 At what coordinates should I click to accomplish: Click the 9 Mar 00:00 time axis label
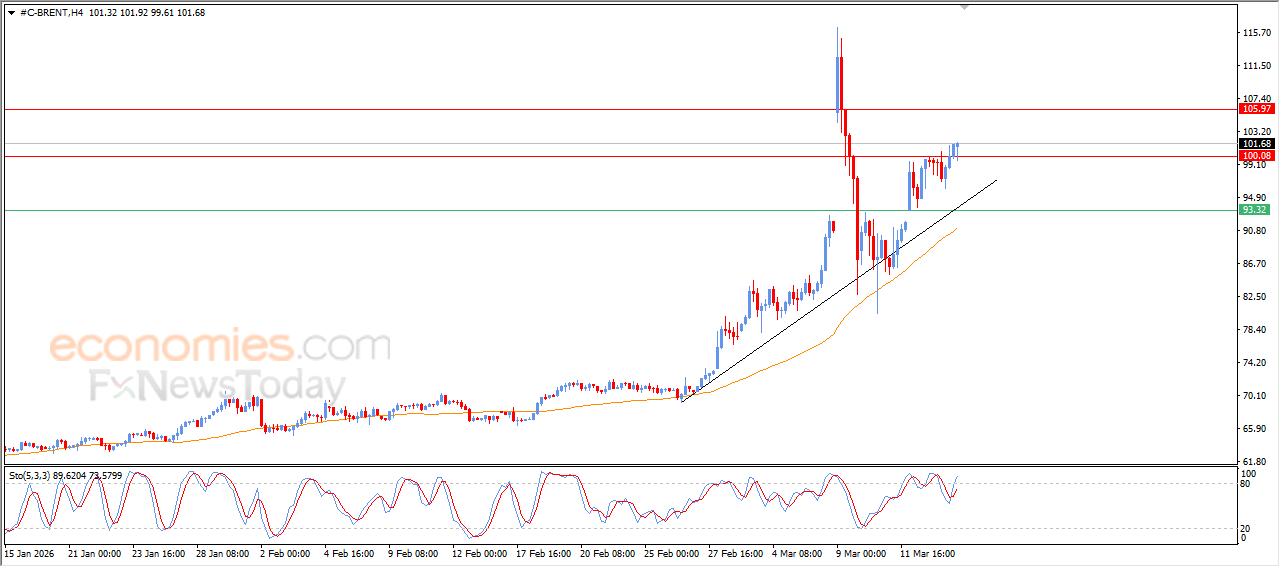click(x=859, y=552)
